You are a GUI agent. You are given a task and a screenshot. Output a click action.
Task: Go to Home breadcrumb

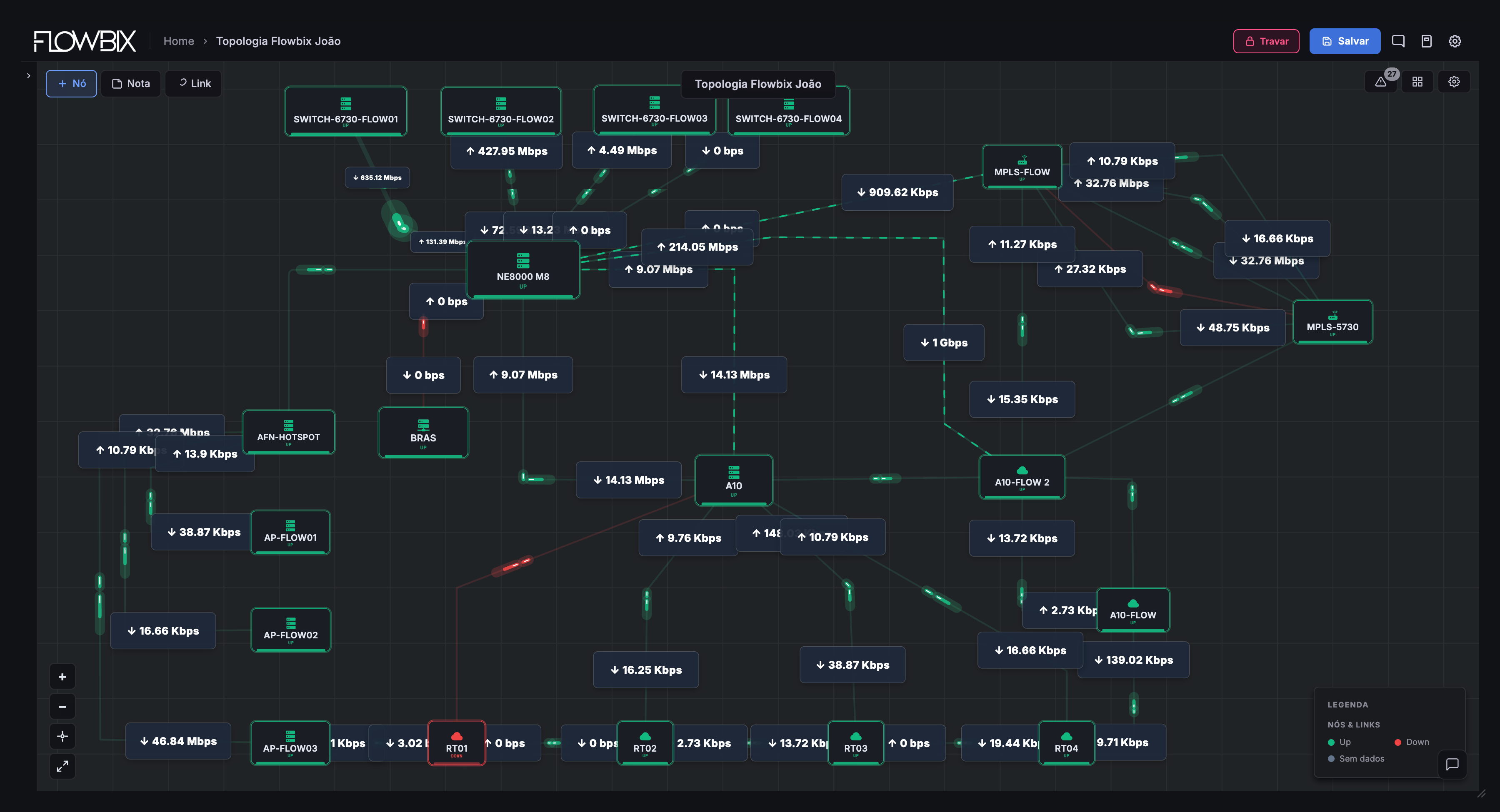pos(178,41)
